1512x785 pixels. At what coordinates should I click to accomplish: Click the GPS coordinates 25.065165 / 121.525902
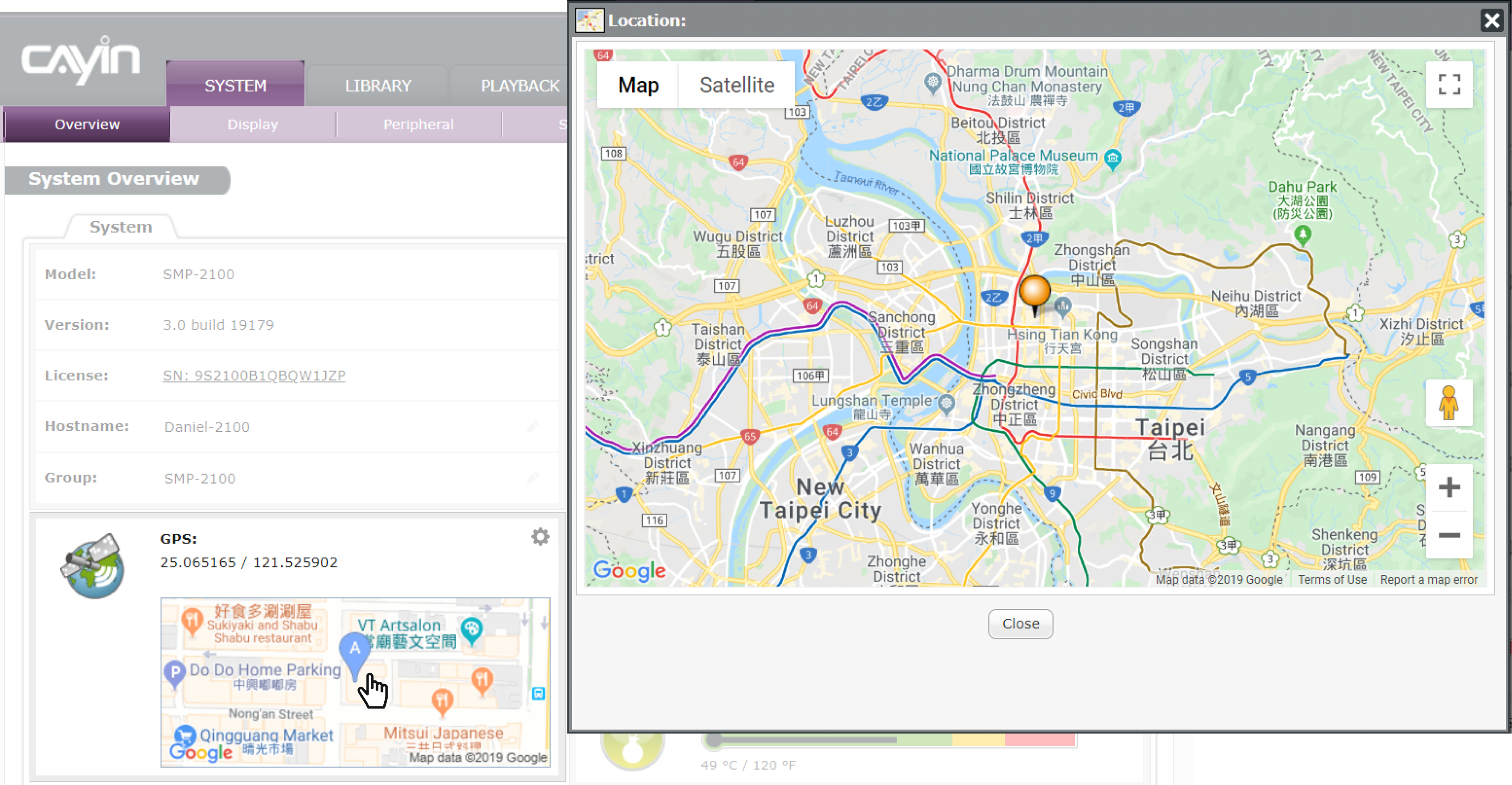[249, 562]
